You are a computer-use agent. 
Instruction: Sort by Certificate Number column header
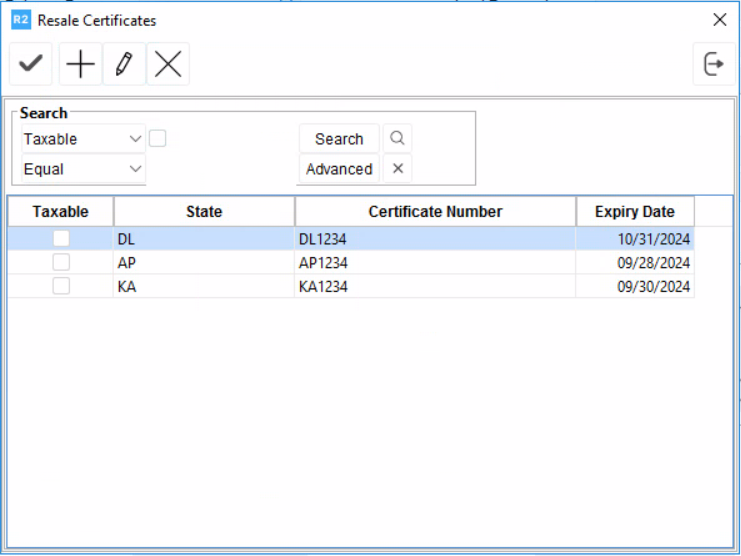(x=435, y=211)
